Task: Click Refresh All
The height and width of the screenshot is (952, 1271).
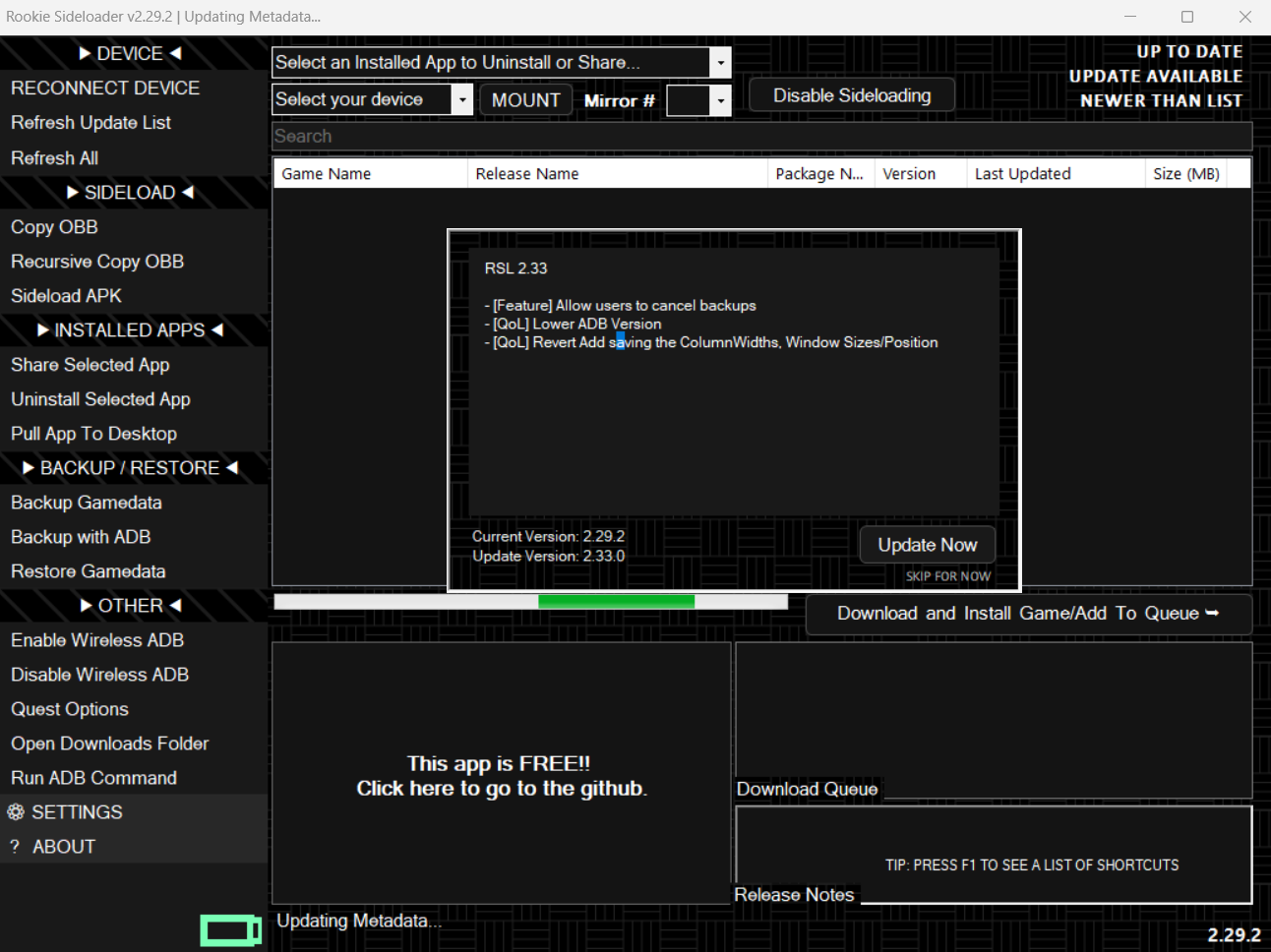Action: click(x=134, y=158)
